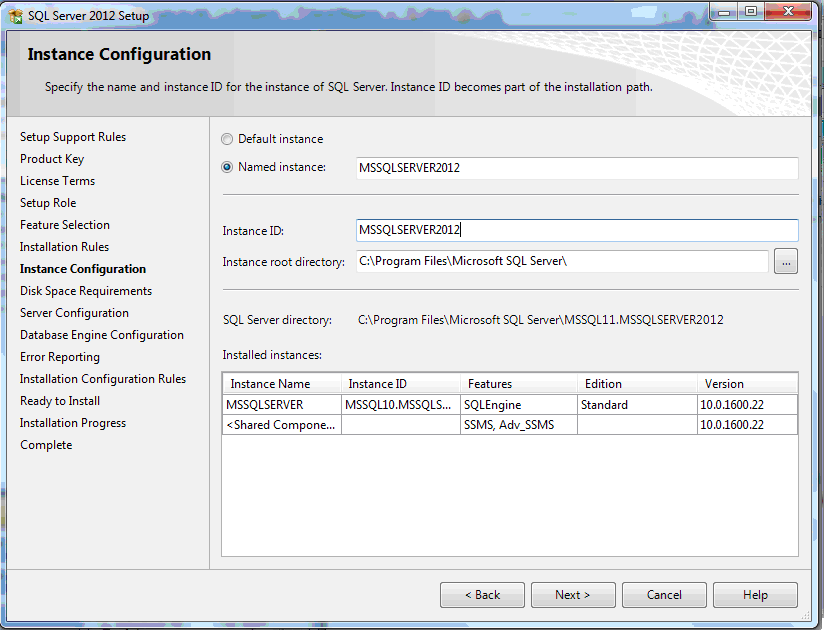Viewport: 824px width, 630px height.
Task: Cancel the SQL Server setup
Action: pyautogui.click(x=664, y=595)
